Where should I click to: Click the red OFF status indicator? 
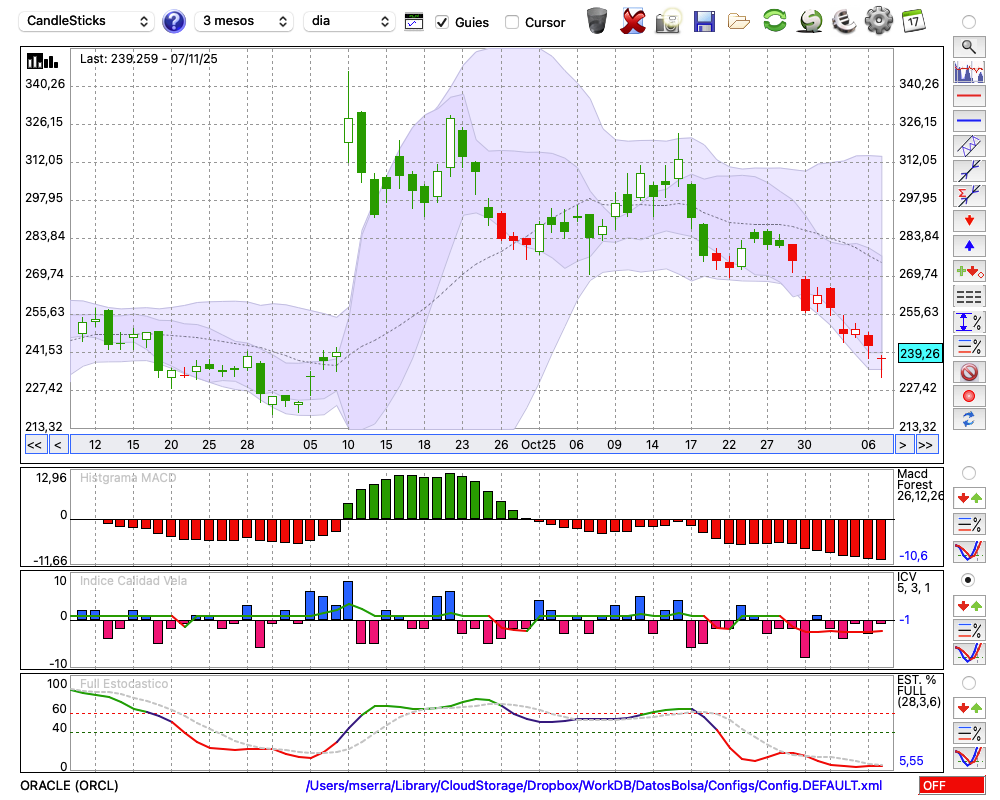pos(950,786)
